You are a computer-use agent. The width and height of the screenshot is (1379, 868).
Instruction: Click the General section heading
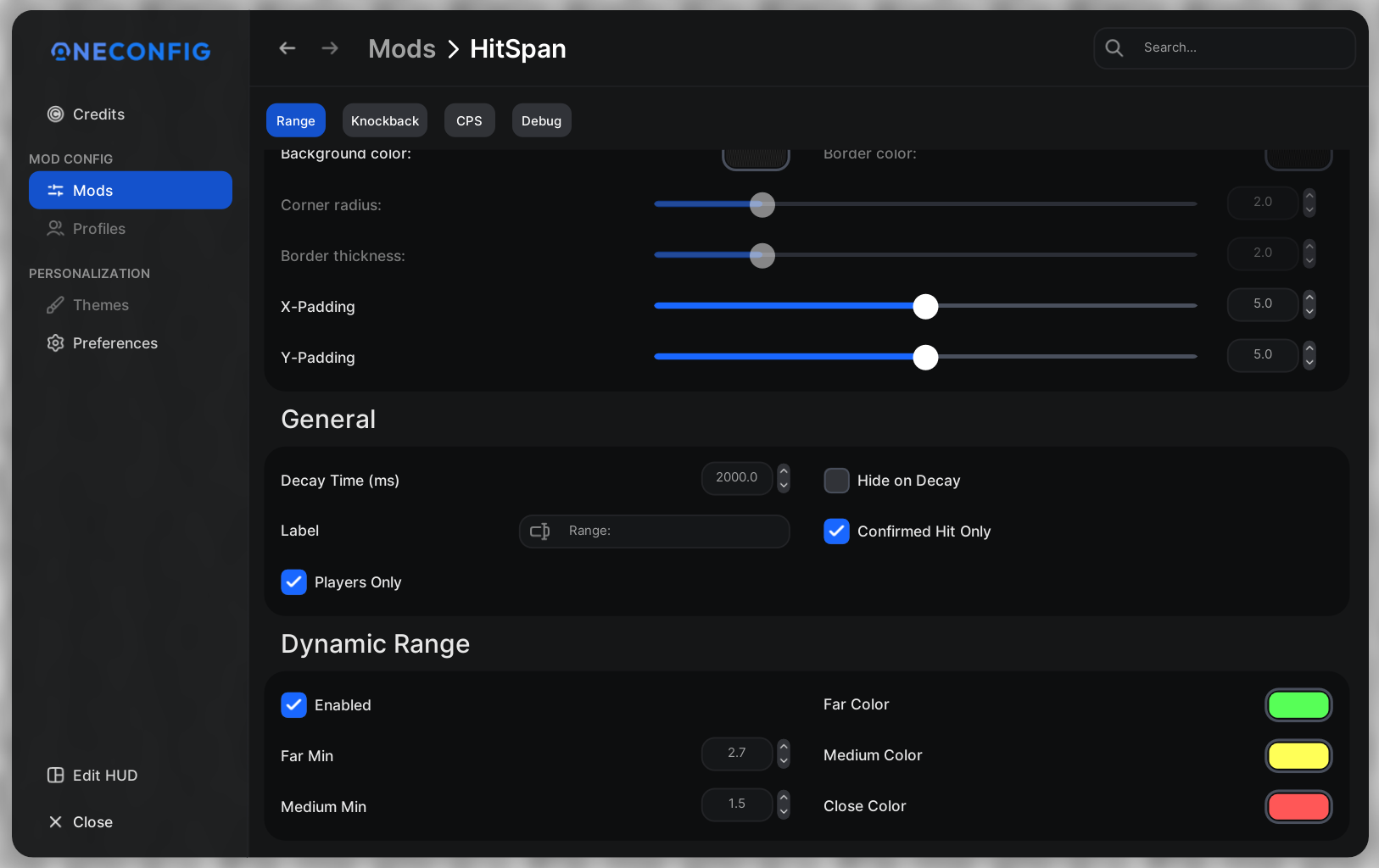328,420
